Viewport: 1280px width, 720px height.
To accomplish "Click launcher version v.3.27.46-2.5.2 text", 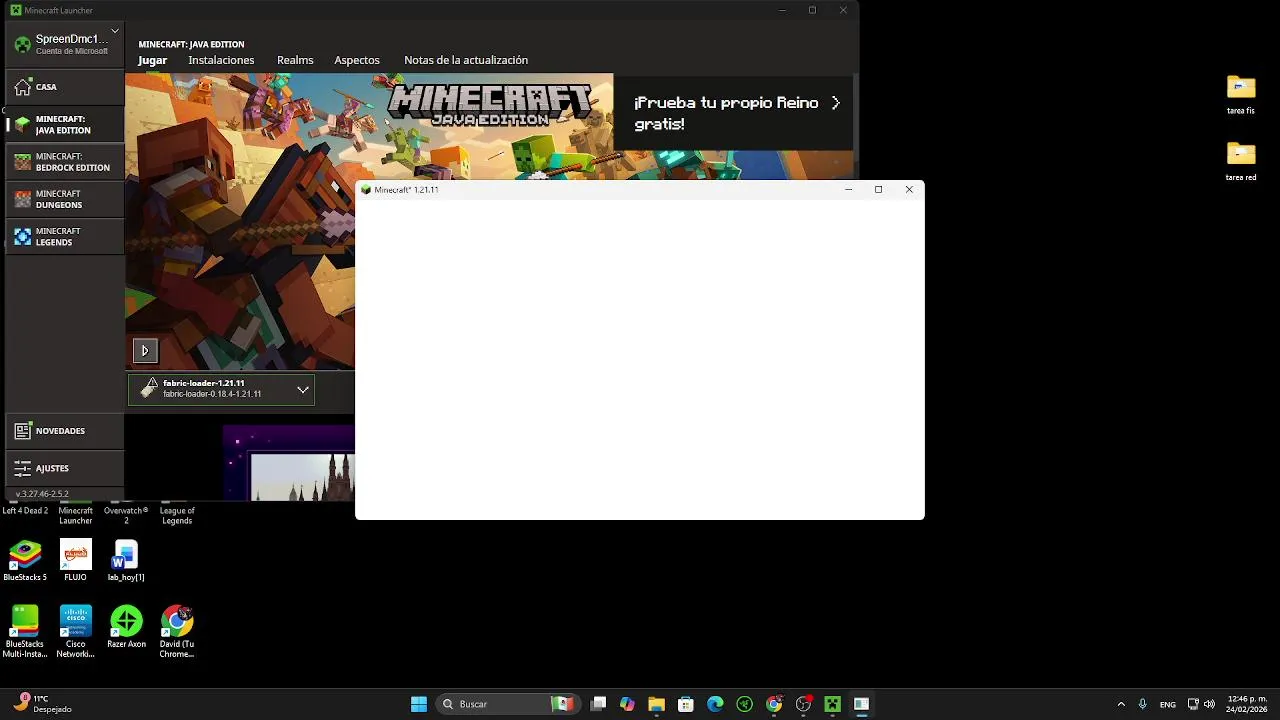I will pyautogui.click(x=42, y=494).
